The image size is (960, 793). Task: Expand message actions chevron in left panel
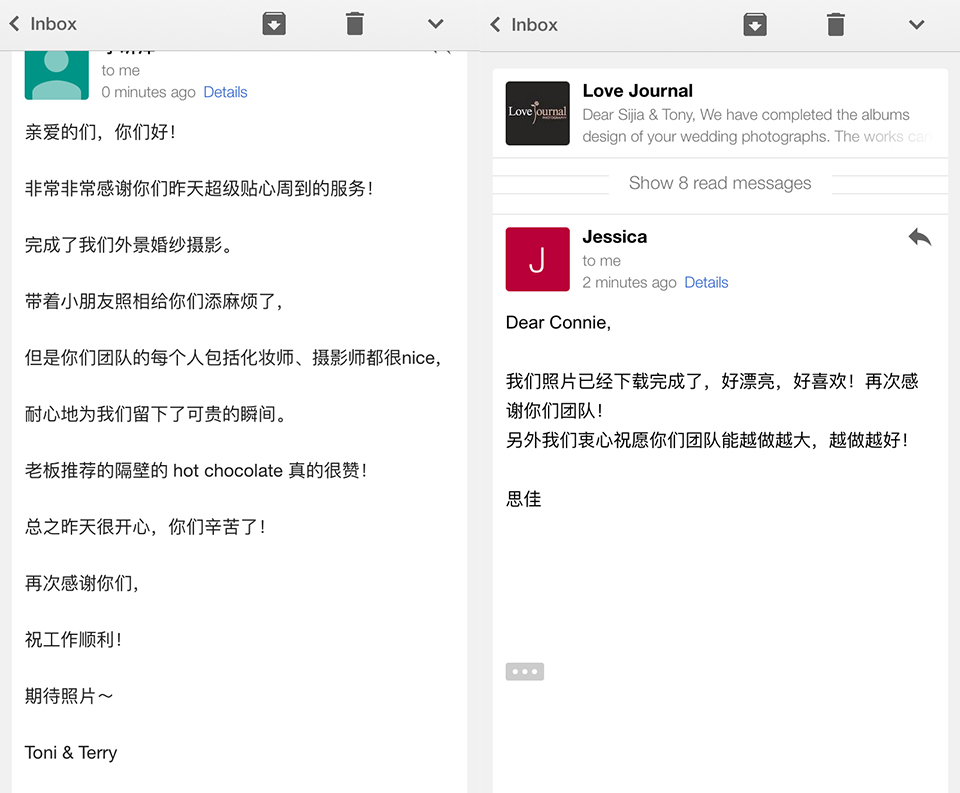435,23
